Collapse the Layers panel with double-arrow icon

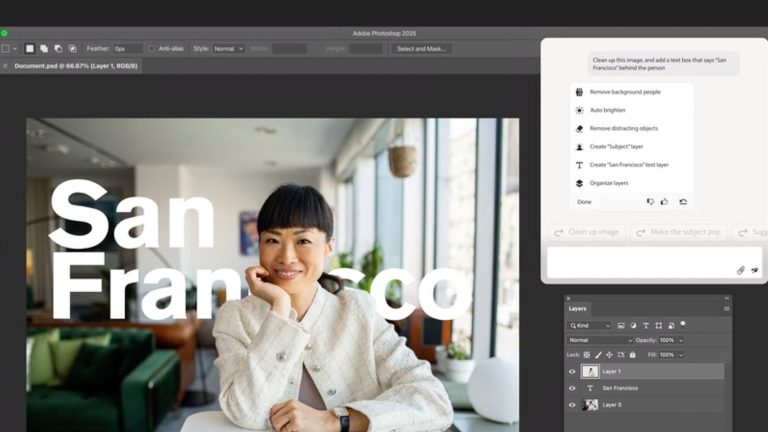tap(726, 298)
